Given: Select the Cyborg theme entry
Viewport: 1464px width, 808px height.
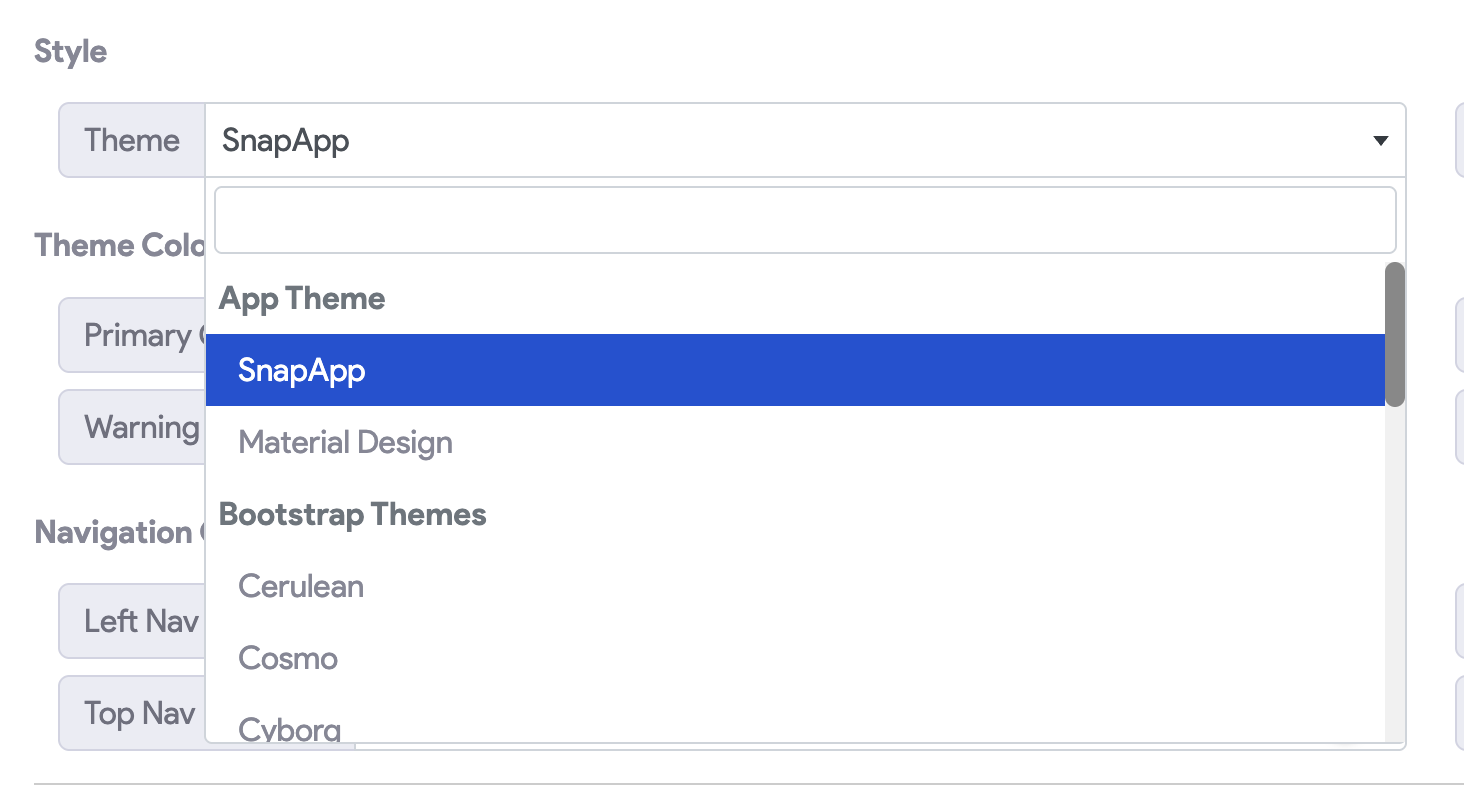Looking at the screenshot, I should 290,725.
